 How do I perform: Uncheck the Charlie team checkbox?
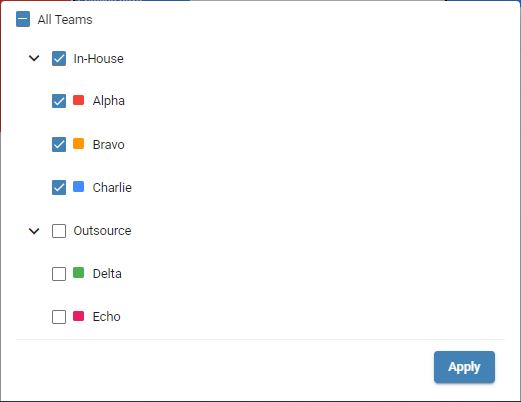[59, 188]
